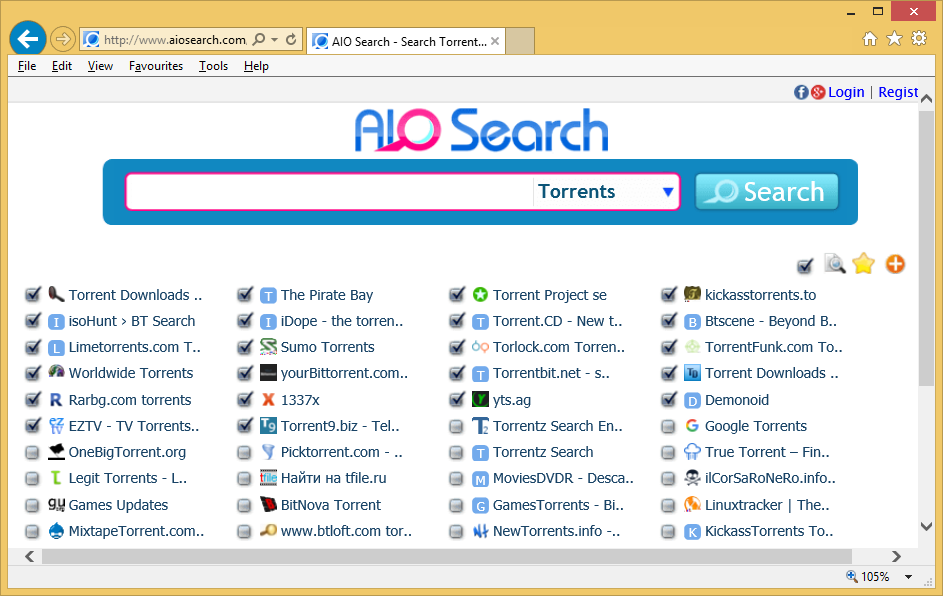Open the Worldwide Torrents link

click(x=131, y=373)
